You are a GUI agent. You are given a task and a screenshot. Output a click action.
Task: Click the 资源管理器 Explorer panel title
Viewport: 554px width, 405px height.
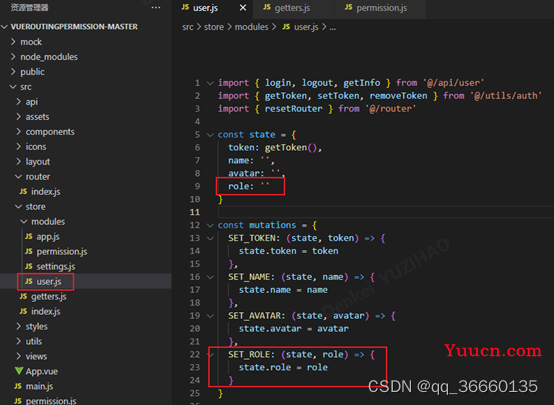29,7
